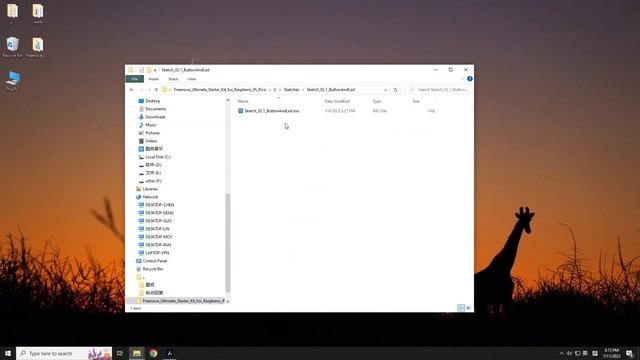Image resolution: width=640 pixels, height=360 pixels.
Task: Open Recycle Bin on the desktop
Action: pyautogui.click(x=12, y=47)
